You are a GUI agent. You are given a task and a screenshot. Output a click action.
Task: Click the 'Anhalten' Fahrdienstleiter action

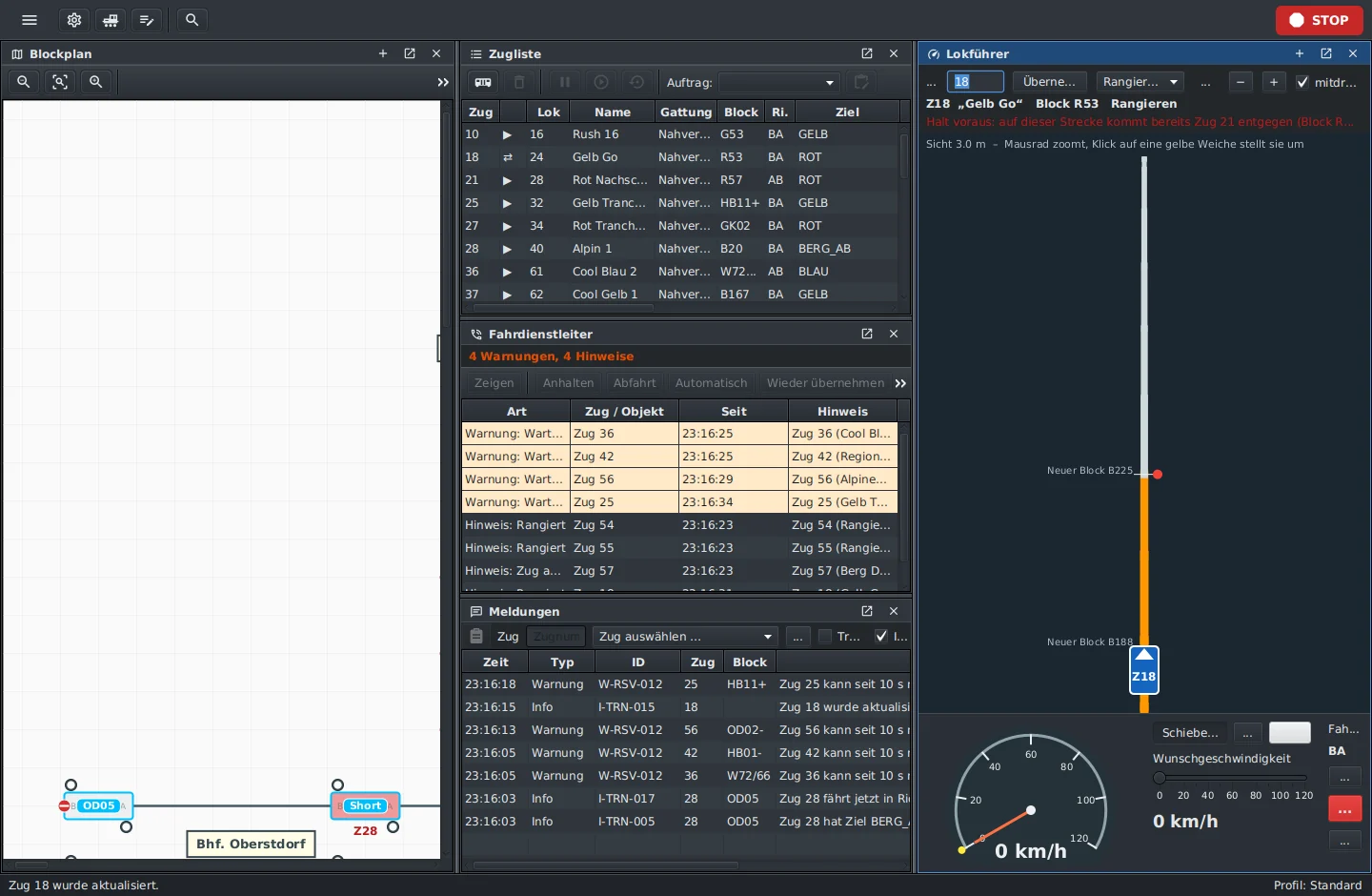click(569, 383)
